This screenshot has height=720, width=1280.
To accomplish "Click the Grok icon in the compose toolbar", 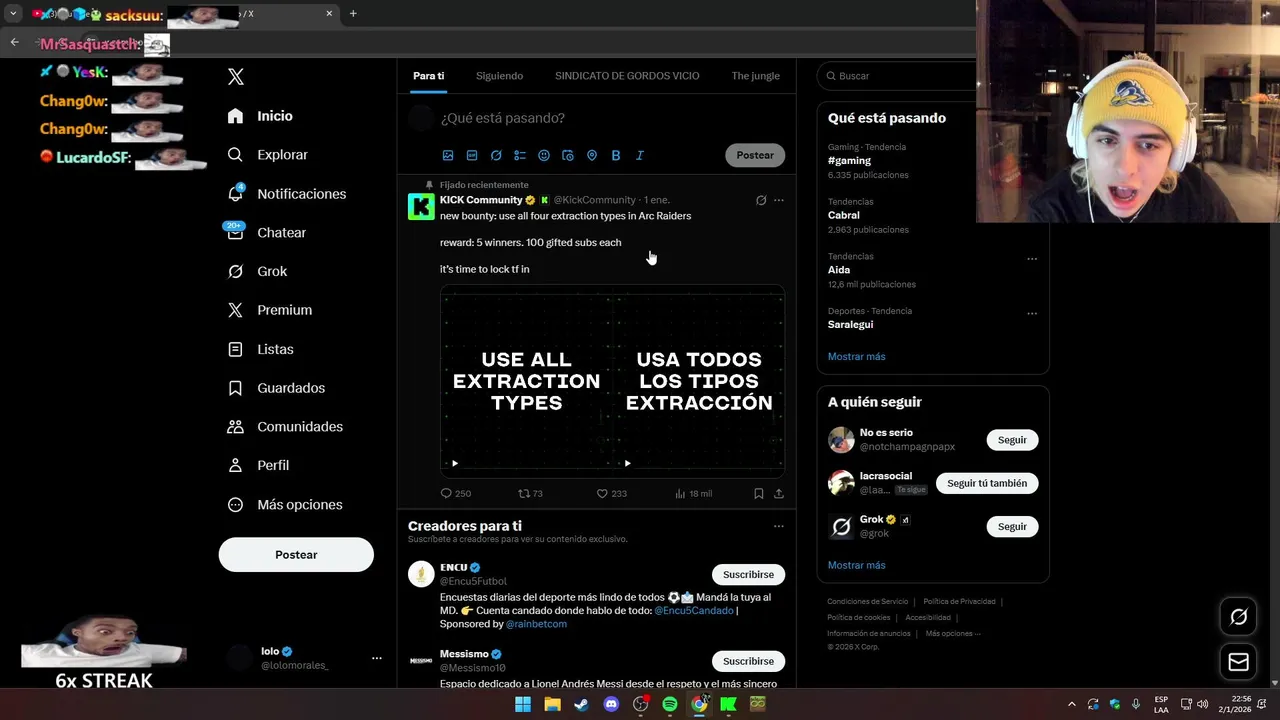I will [496, 156].
